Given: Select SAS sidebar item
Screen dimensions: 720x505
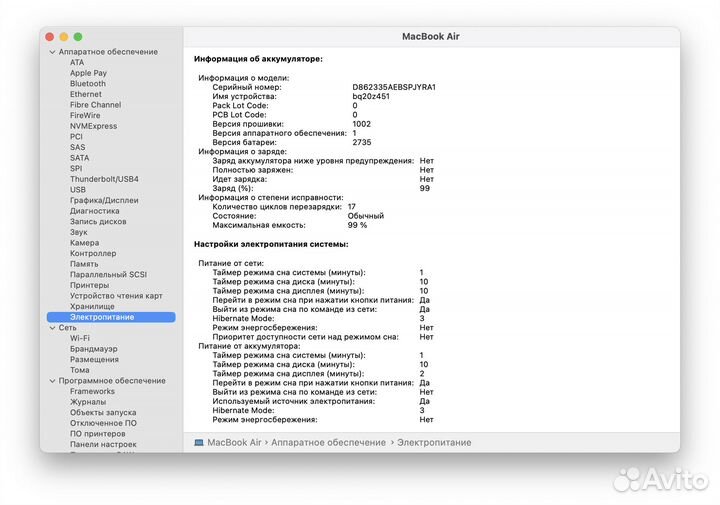Looking at the screenshot, I should point(78,147).
